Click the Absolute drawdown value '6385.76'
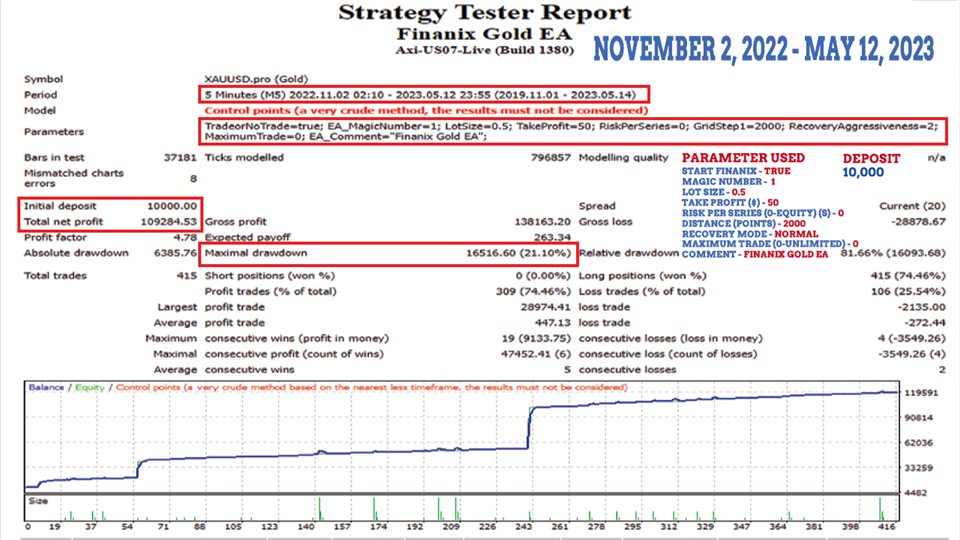Viewport: 960px width, 540px height. click(x=175, y=253)
